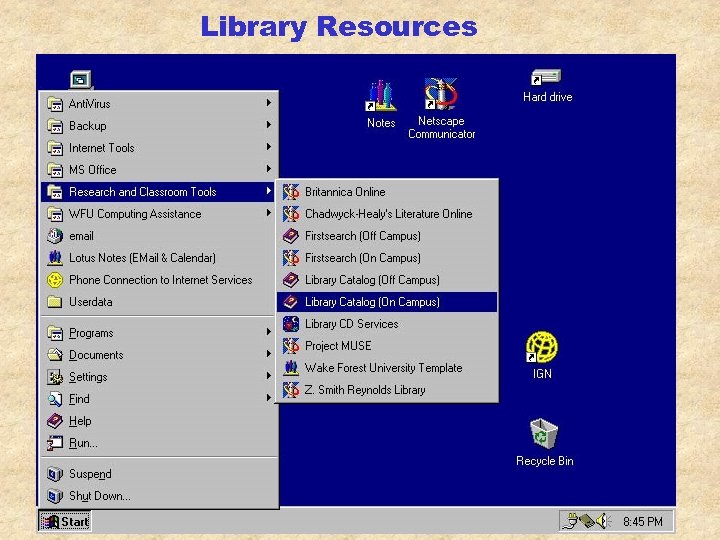Click the Library CD Services icon
Viewport: 720px width, 540px height.
tap(291, 324)
